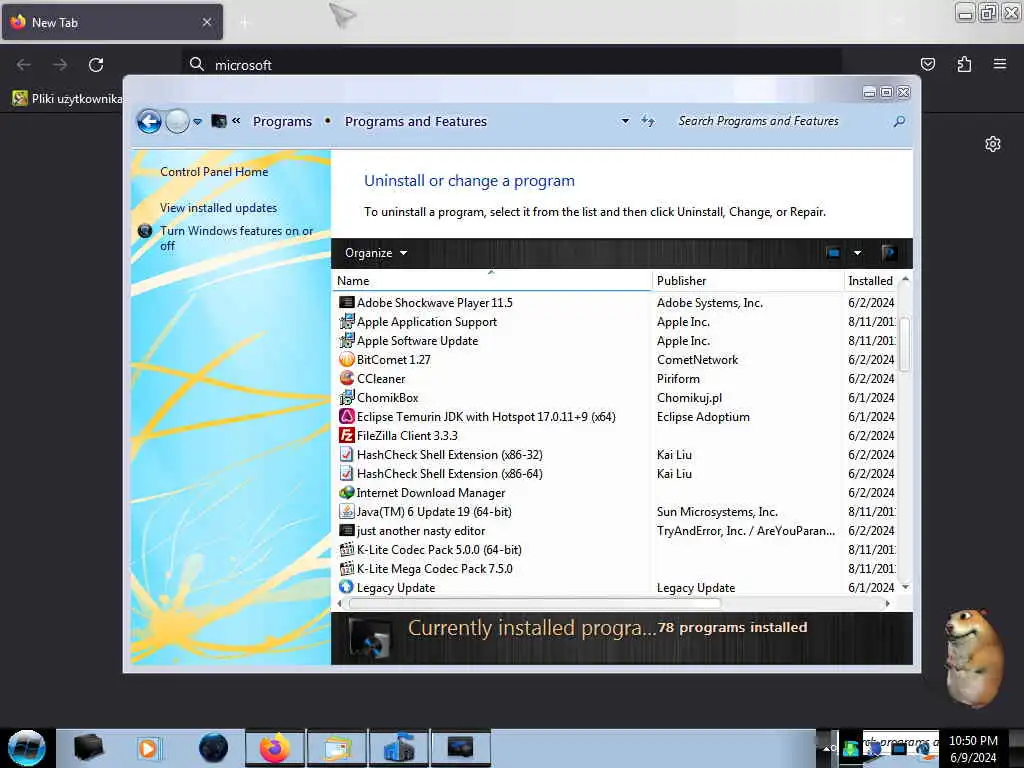Click the scroll down arrow of list

click(905, 587)
